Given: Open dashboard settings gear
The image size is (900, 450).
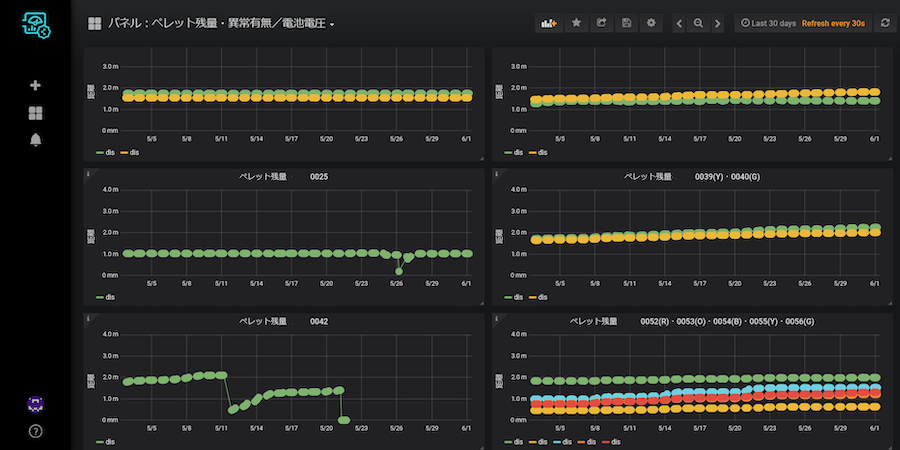Looking at the screenshot, I should tap(651, 23).
